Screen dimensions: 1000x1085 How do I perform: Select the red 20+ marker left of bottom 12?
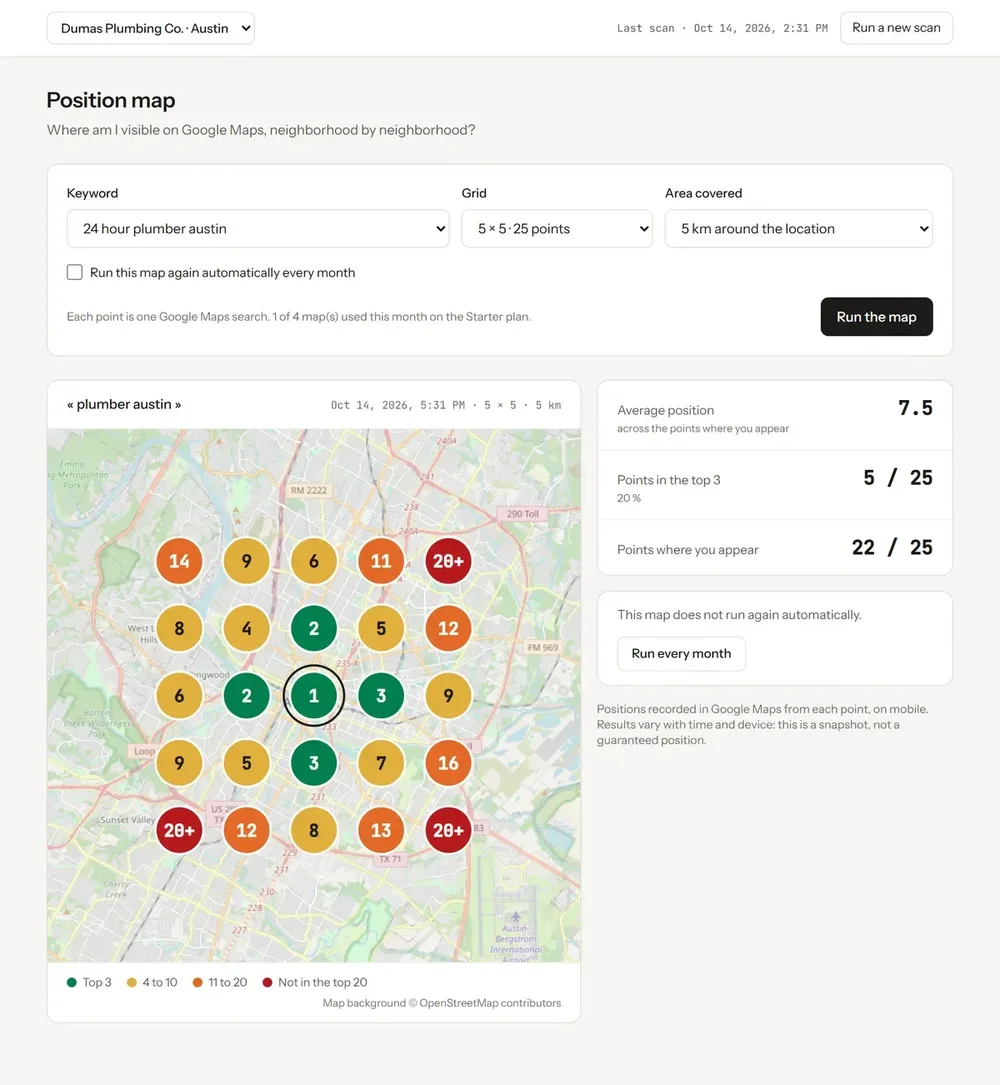click(179, 830)
